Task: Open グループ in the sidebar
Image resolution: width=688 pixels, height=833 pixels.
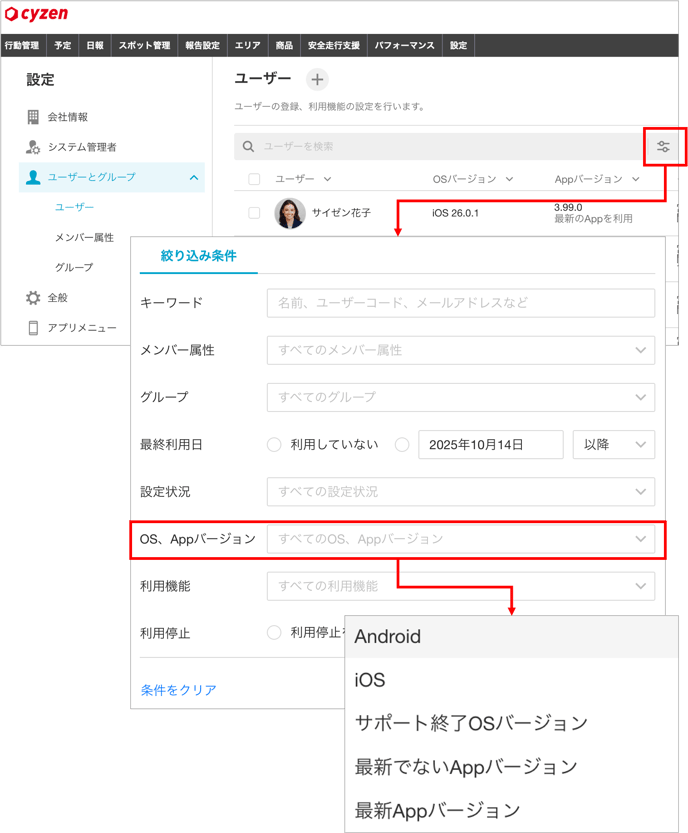Action: (x=74, y=268)
